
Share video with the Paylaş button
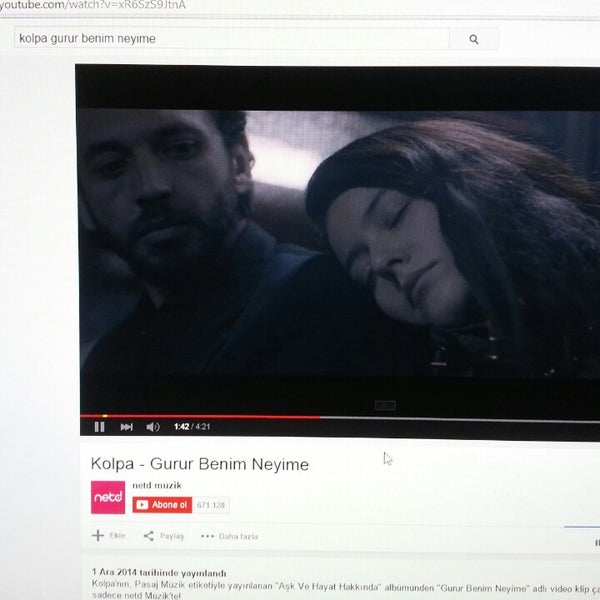[164, 536]
